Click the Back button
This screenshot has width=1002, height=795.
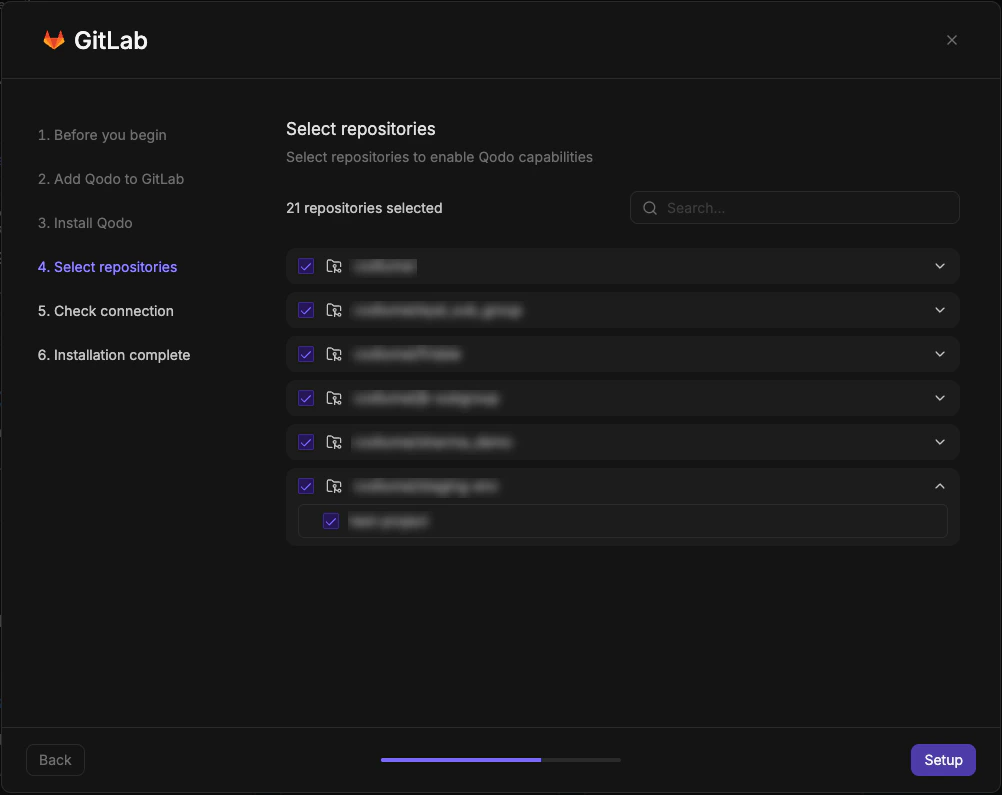coord(55,760)
